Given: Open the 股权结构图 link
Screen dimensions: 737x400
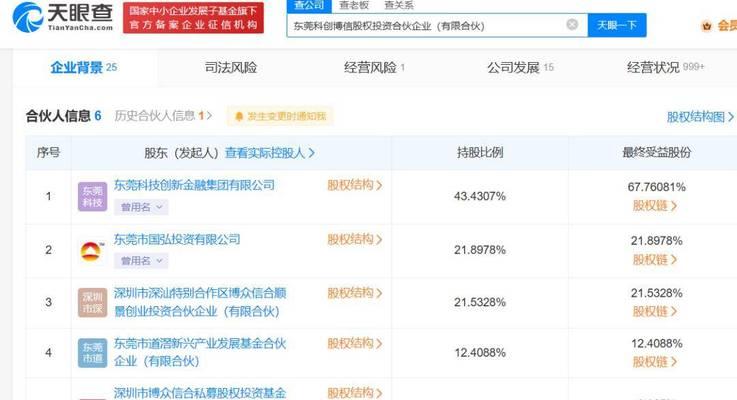Looking at the screenshot, I should click(x=700, y=117).
